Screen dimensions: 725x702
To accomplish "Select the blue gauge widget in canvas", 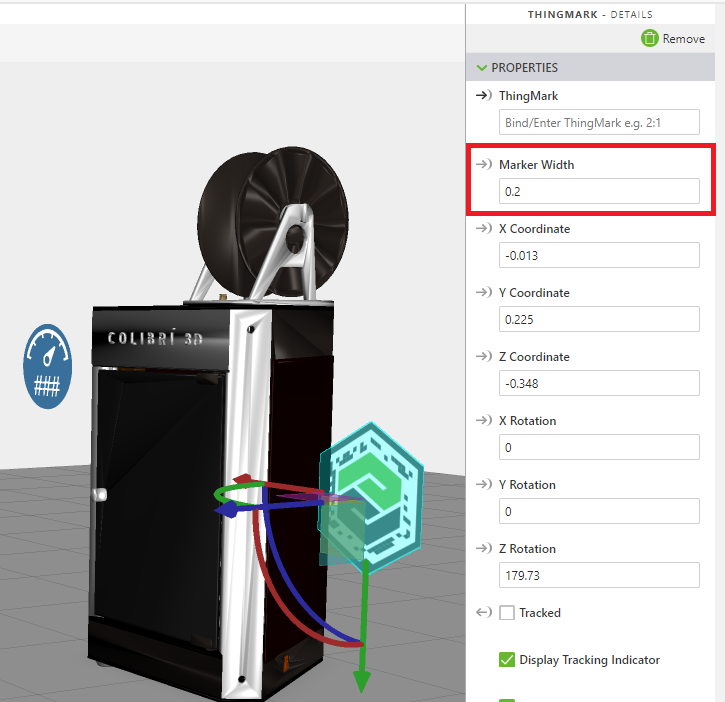I will point(48,366).
